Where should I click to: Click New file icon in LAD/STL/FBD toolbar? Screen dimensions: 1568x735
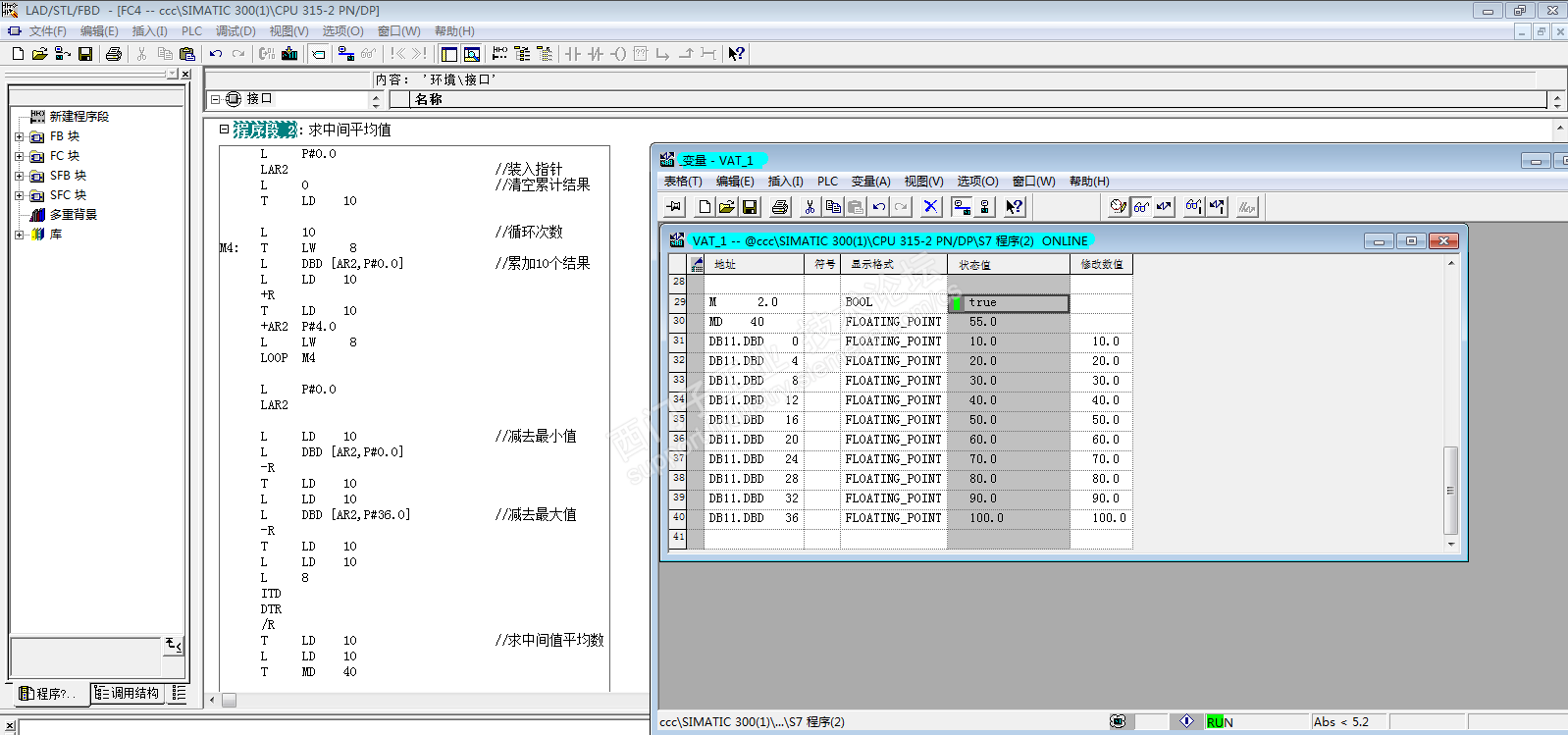[x=18, y=54]
